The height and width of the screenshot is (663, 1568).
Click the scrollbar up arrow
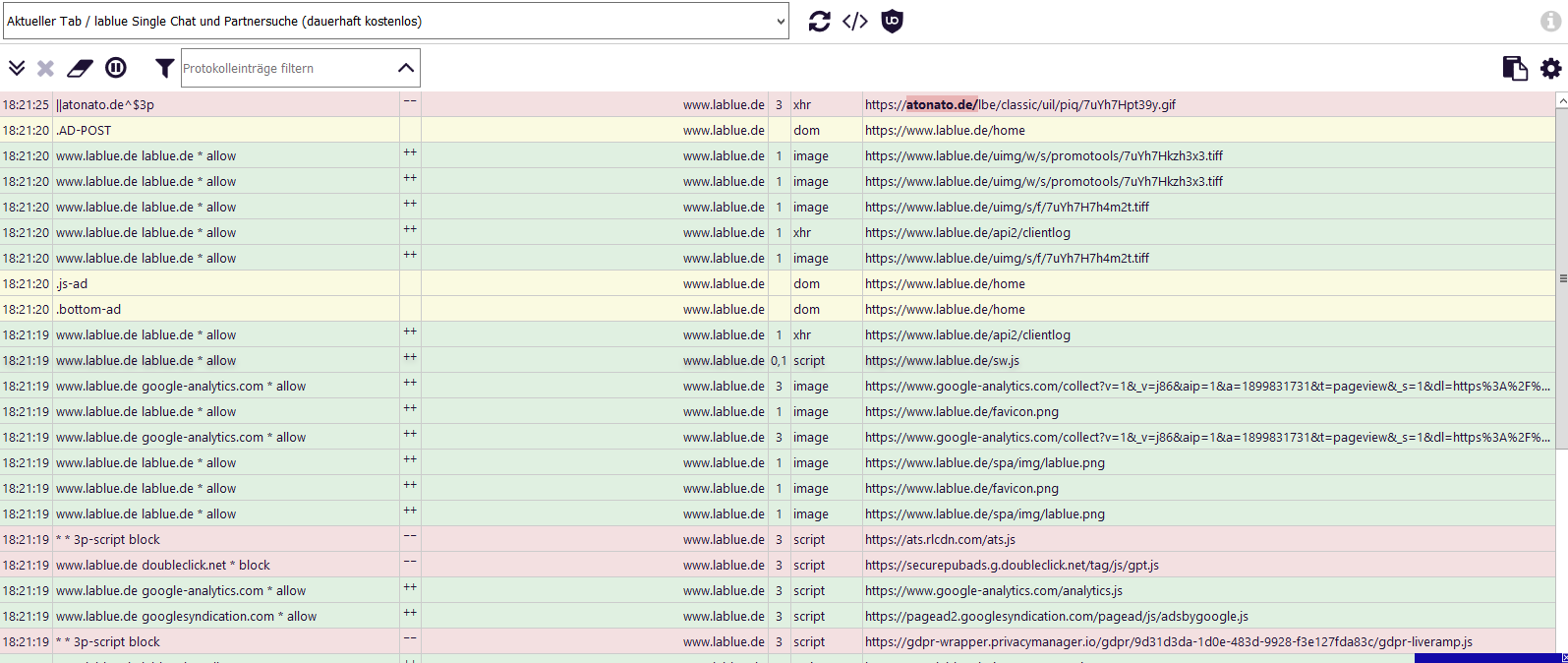coord(1561,100)
